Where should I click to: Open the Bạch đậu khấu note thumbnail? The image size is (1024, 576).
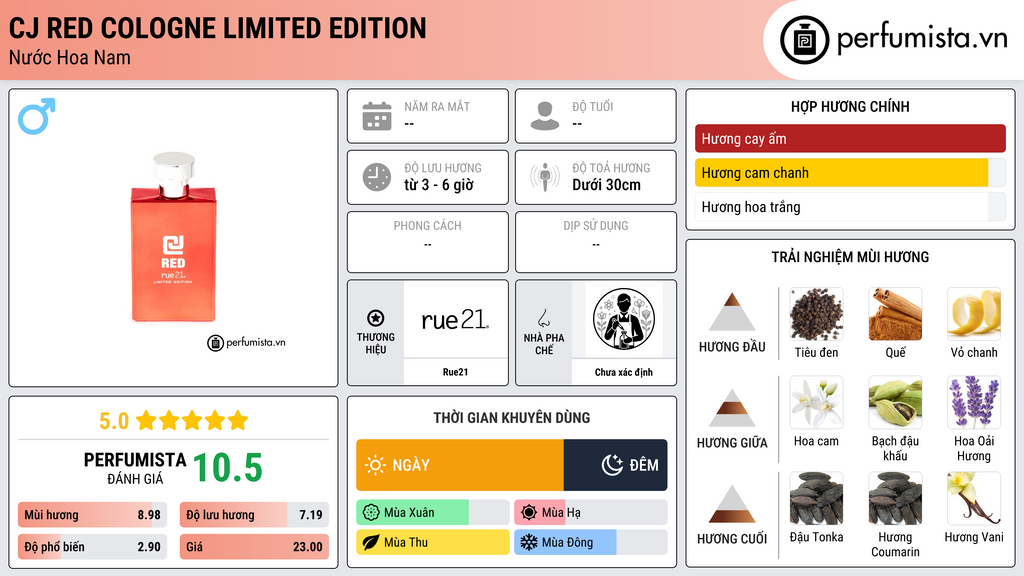[x=895, y=402]
